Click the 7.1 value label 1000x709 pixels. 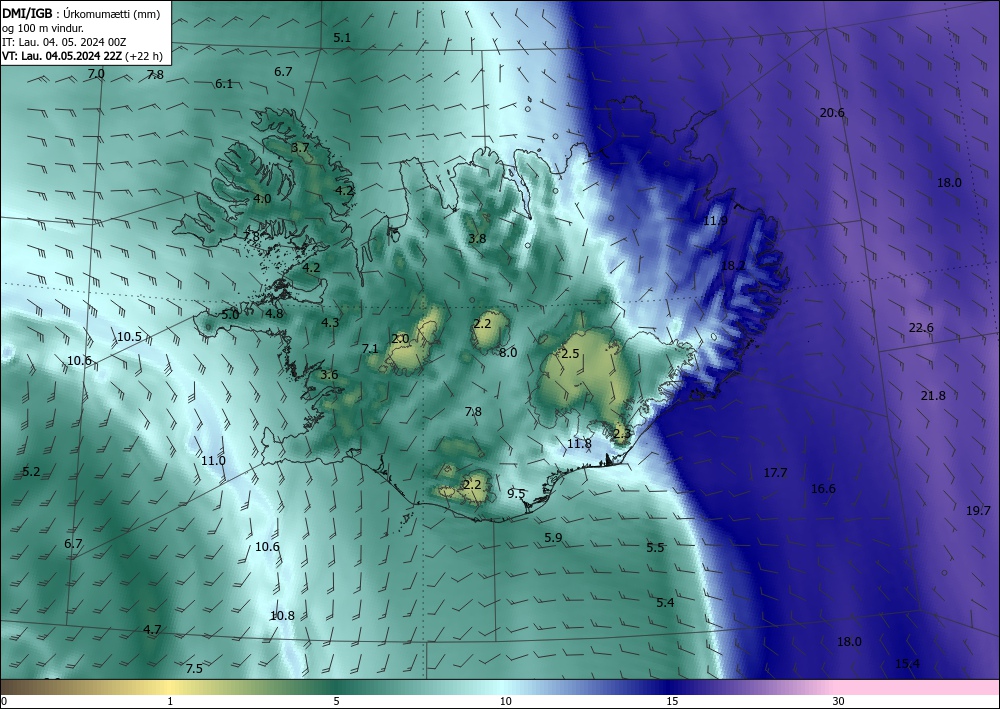click(x=370, y=348)
